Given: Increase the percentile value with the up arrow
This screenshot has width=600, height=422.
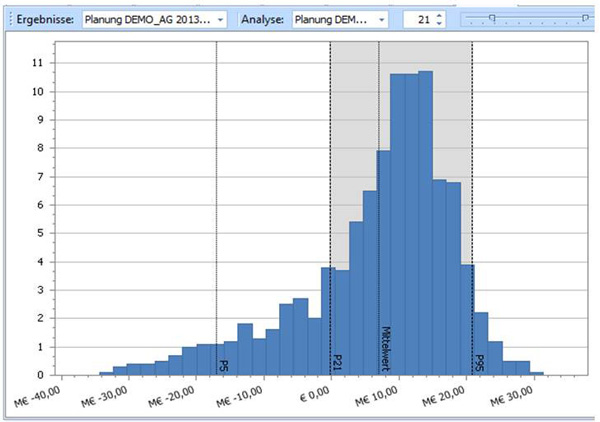Looking at the screenshot, I should pos(440,15).
